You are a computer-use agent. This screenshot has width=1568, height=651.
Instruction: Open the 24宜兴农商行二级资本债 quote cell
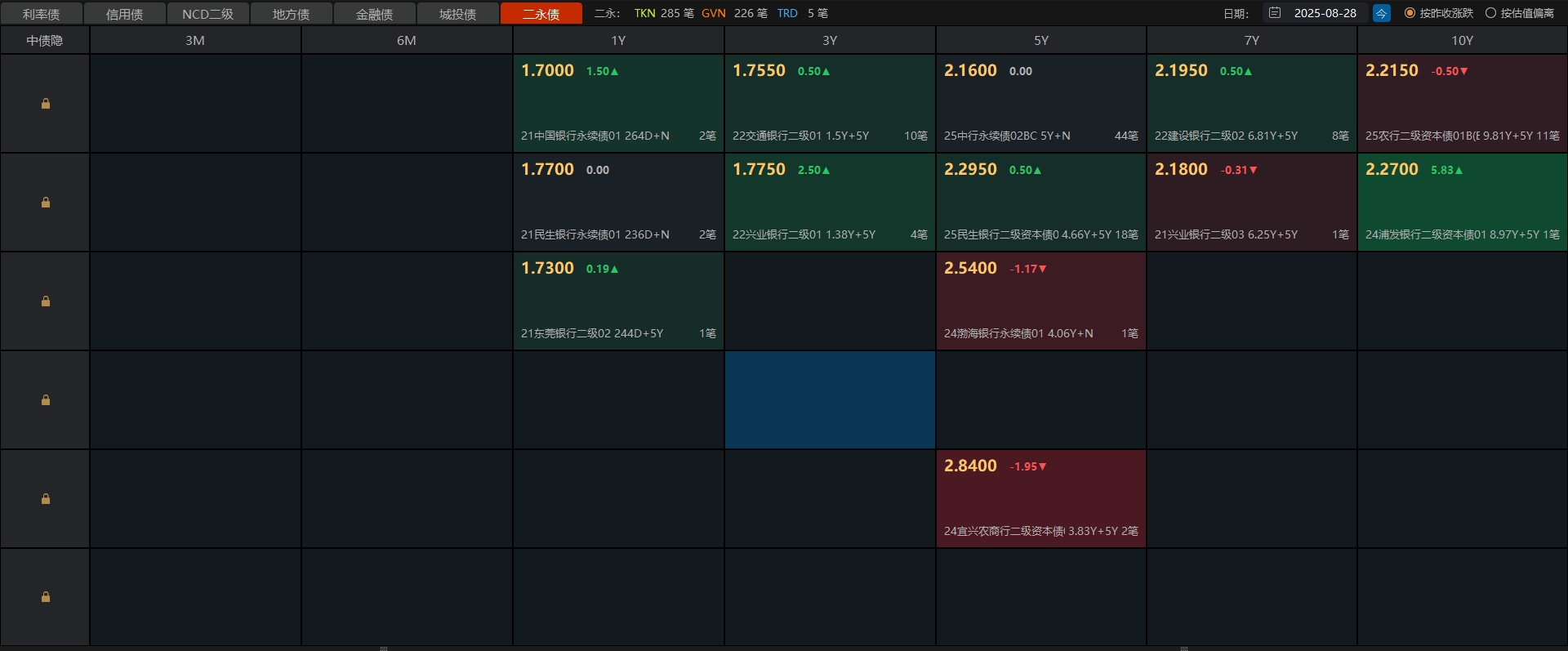[x=1040, y=499]
